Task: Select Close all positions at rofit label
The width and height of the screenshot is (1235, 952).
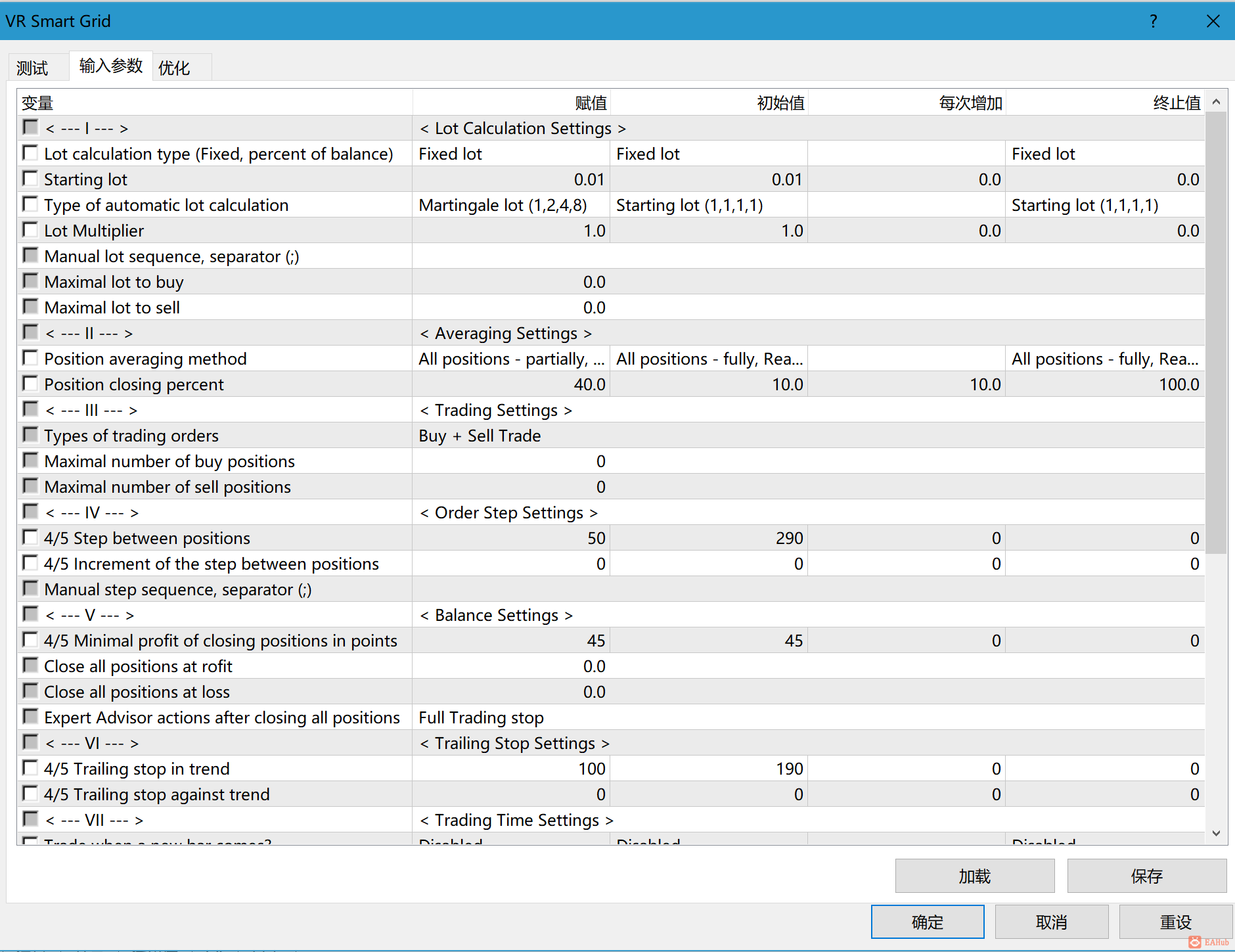Action: pos(138,666)
